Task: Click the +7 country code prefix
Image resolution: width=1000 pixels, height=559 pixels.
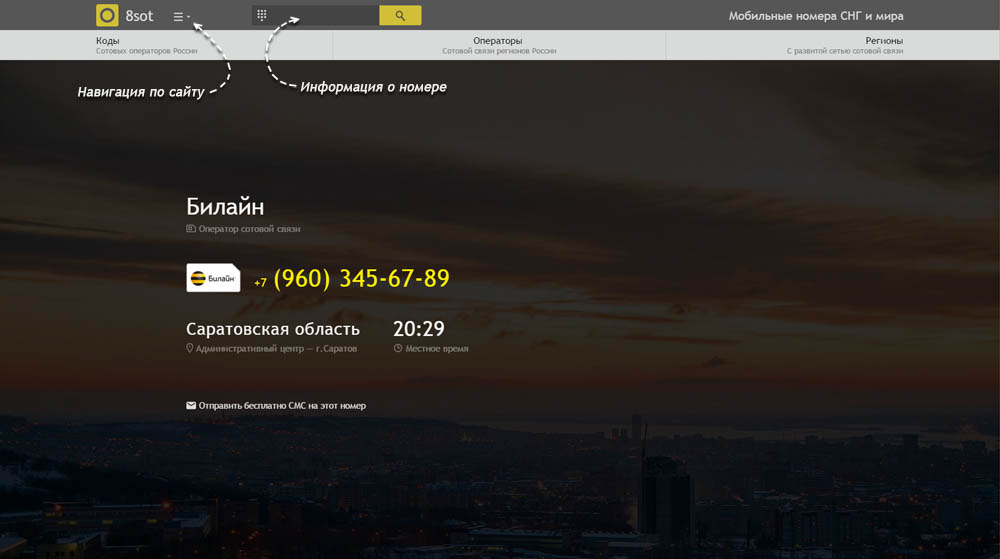Action: (x=260, y=282)
